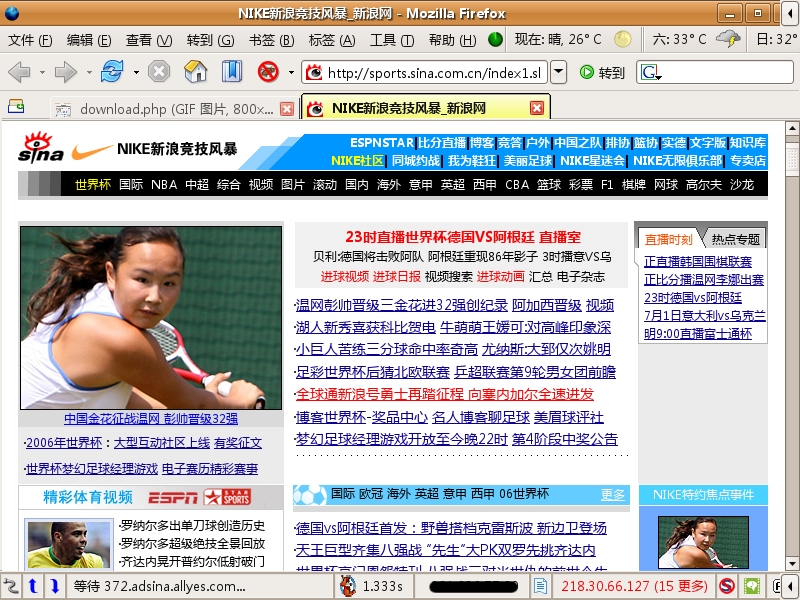Go to the home page icon
This screenshot has height=600, width=800.
pyautogui.click(x=195, y=71)
